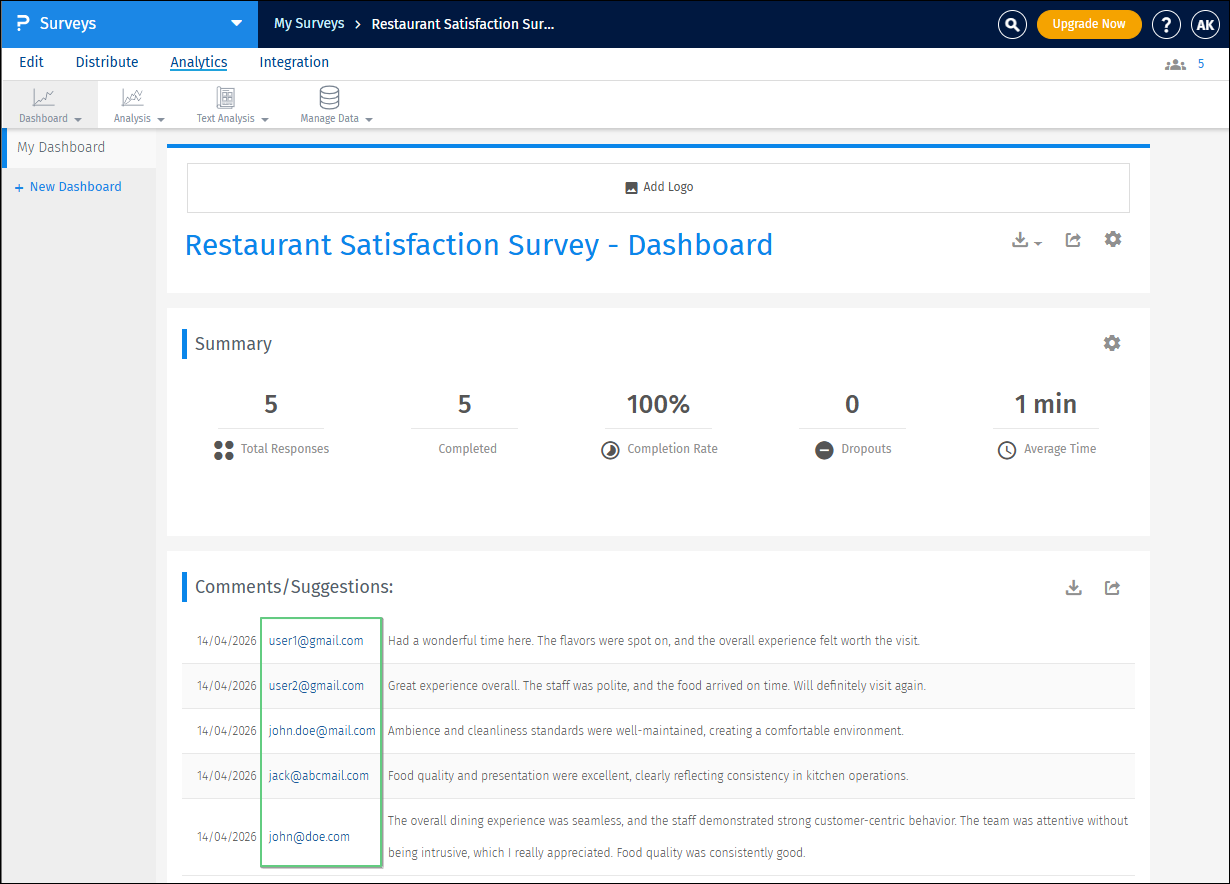Open Summary widget settings gear
Image resolution: width=1230 pixels, height=884 pixels.
tap(1111, 343)
